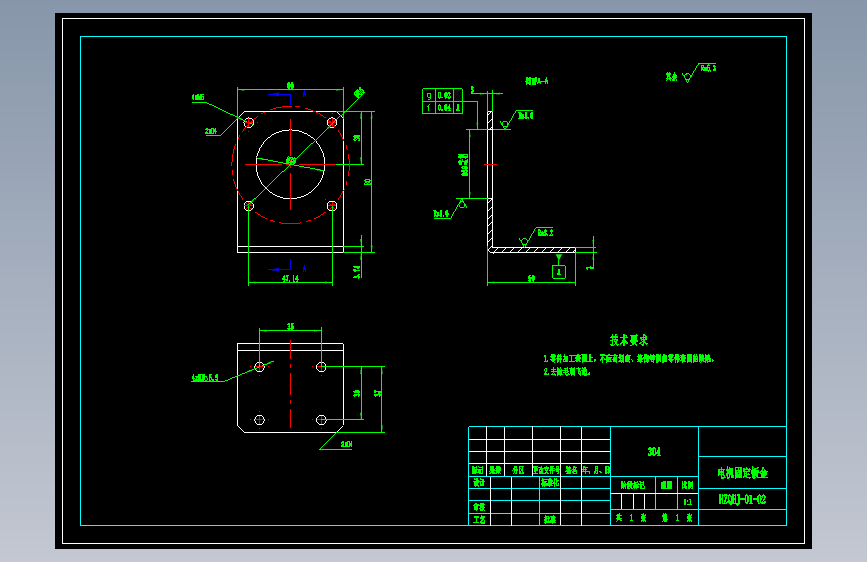Click the "47.14" dimension text
This screenshot has height=562, width=867.
pyautogui.click(x=290, y=278)
